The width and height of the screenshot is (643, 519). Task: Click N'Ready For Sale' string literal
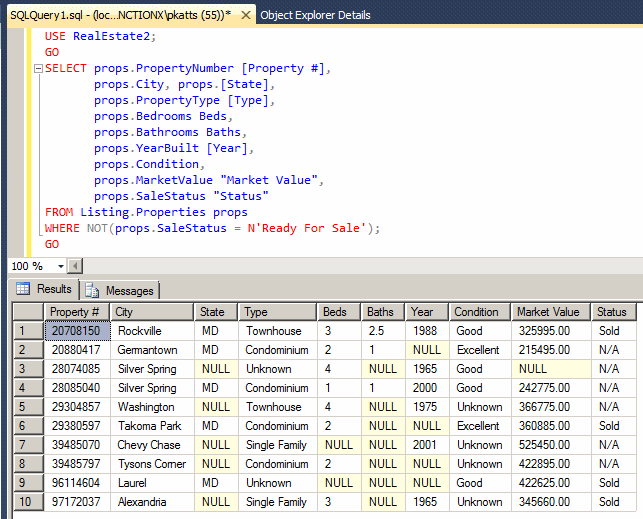307,228
